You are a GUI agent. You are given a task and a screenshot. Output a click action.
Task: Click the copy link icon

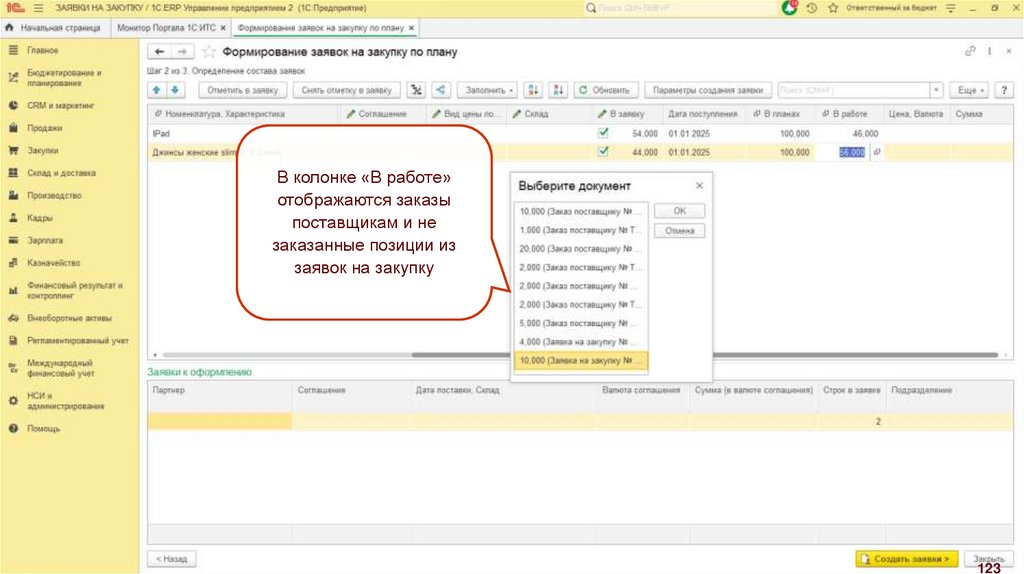(970, 51)
